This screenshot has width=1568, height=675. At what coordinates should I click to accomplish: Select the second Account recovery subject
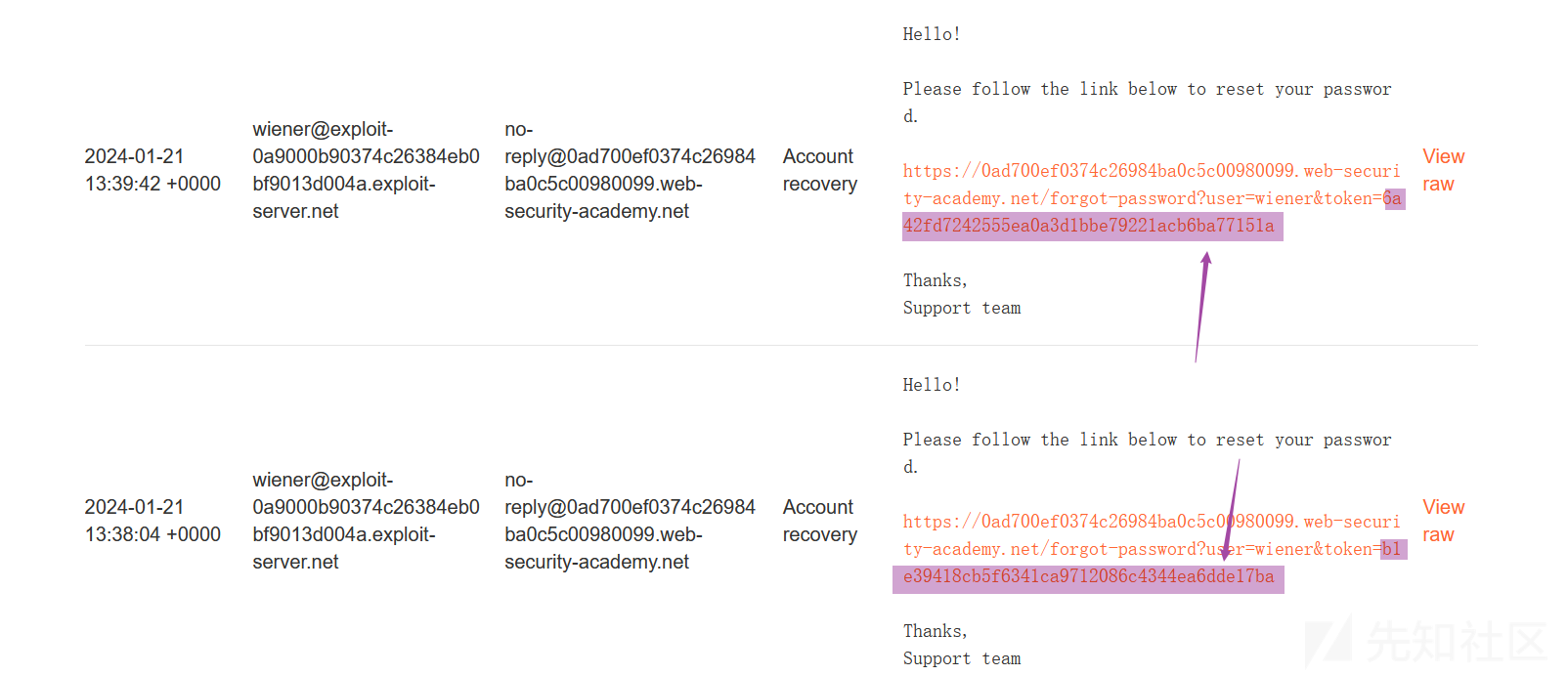[819, 521]
